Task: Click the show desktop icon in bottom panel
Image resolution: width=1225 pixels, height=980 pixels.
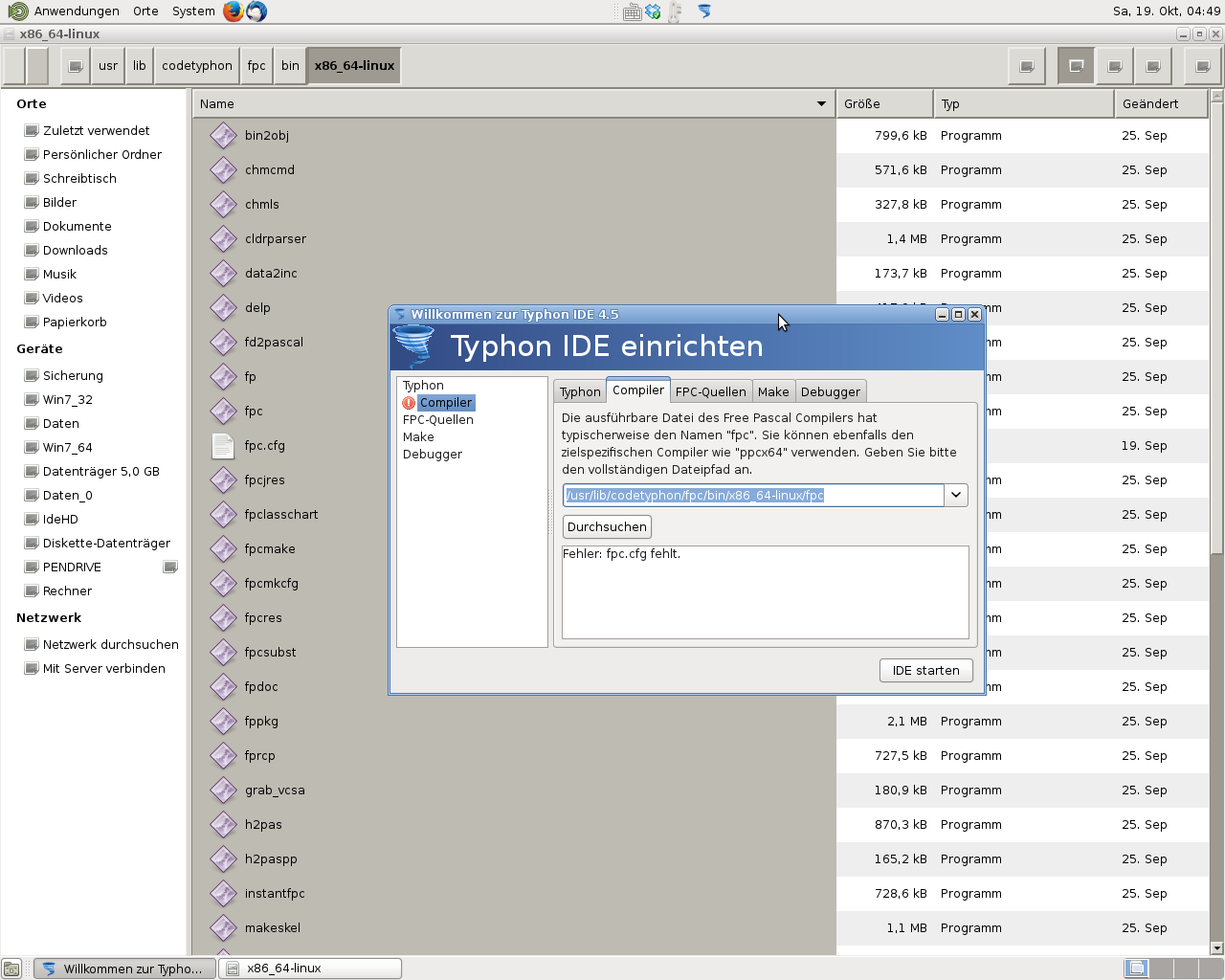Action: click(x=11, y=969)
